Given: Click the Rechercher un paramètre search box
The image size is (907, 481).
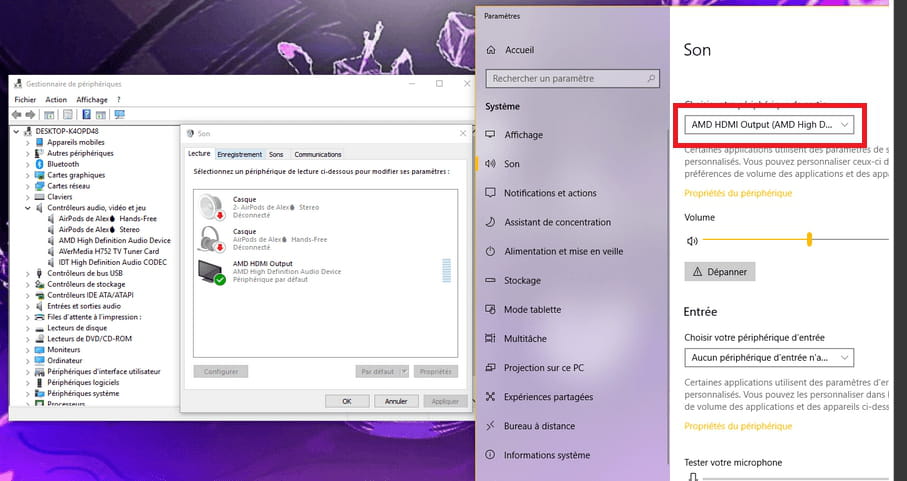Looking at the screenshot, I should 573,79.
